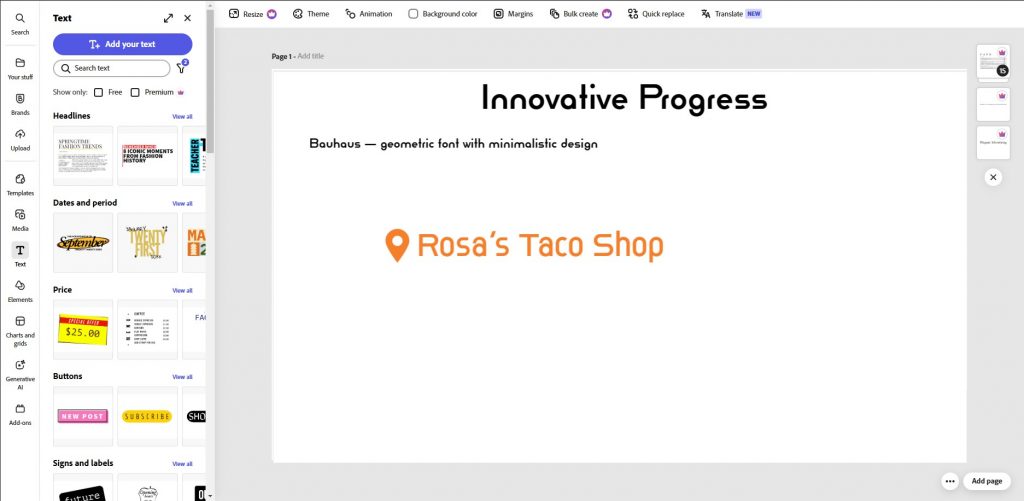Select the Rosa's Taco Shop text
The height and width of the screenshot is (501, 1024).
pyautogui.click(x=540, y=246)
